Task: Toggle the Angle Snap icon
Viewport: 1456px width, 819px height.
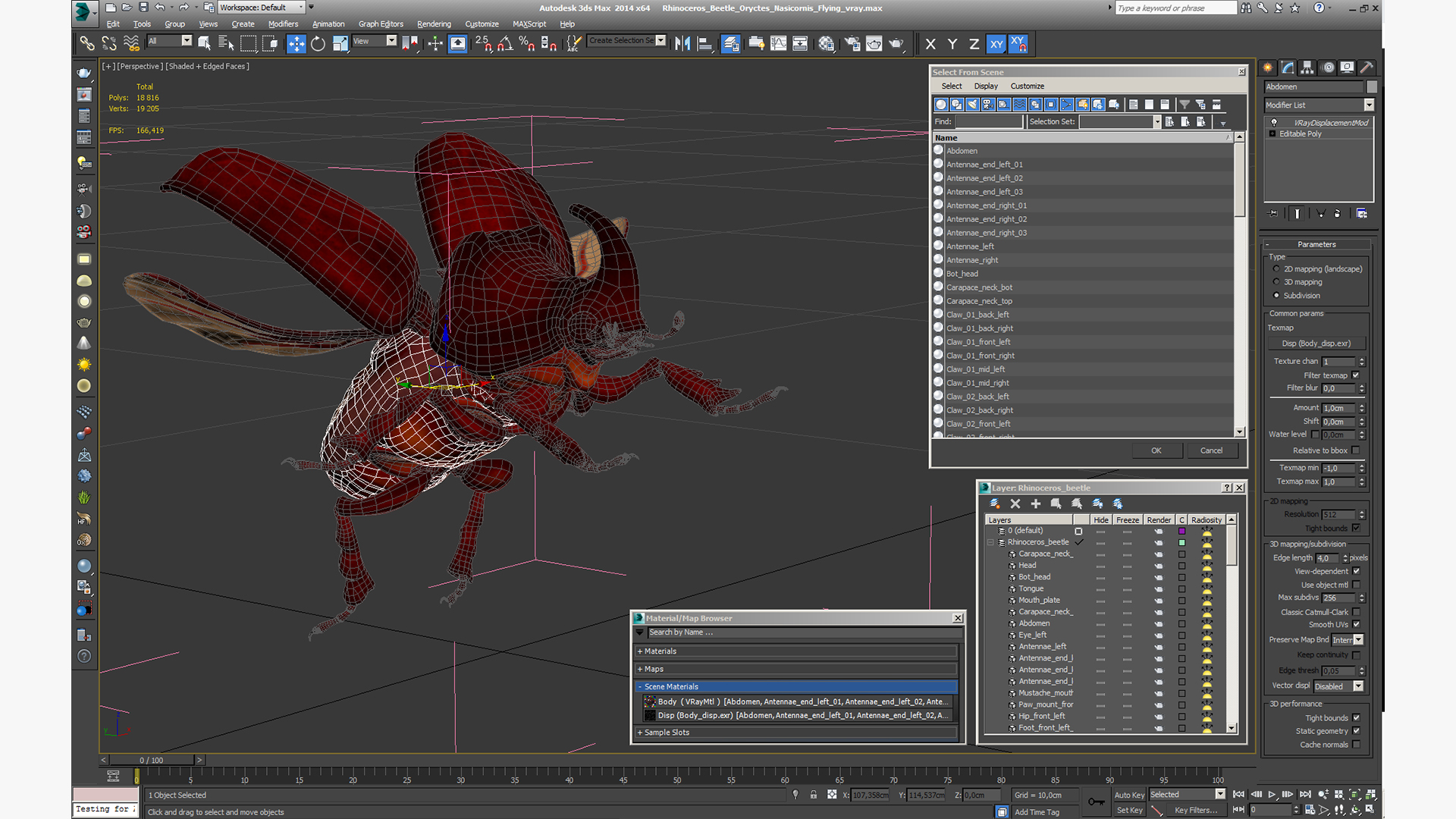Action: (x=504, y=44)
